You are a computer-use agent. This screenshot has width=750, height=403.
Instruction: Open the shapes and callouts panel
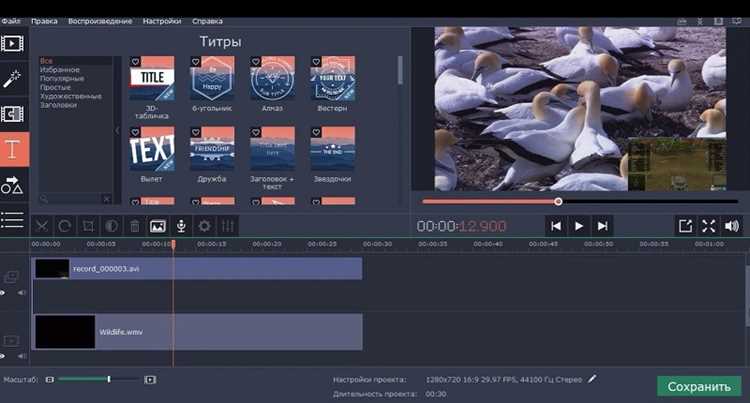(12, 185)
